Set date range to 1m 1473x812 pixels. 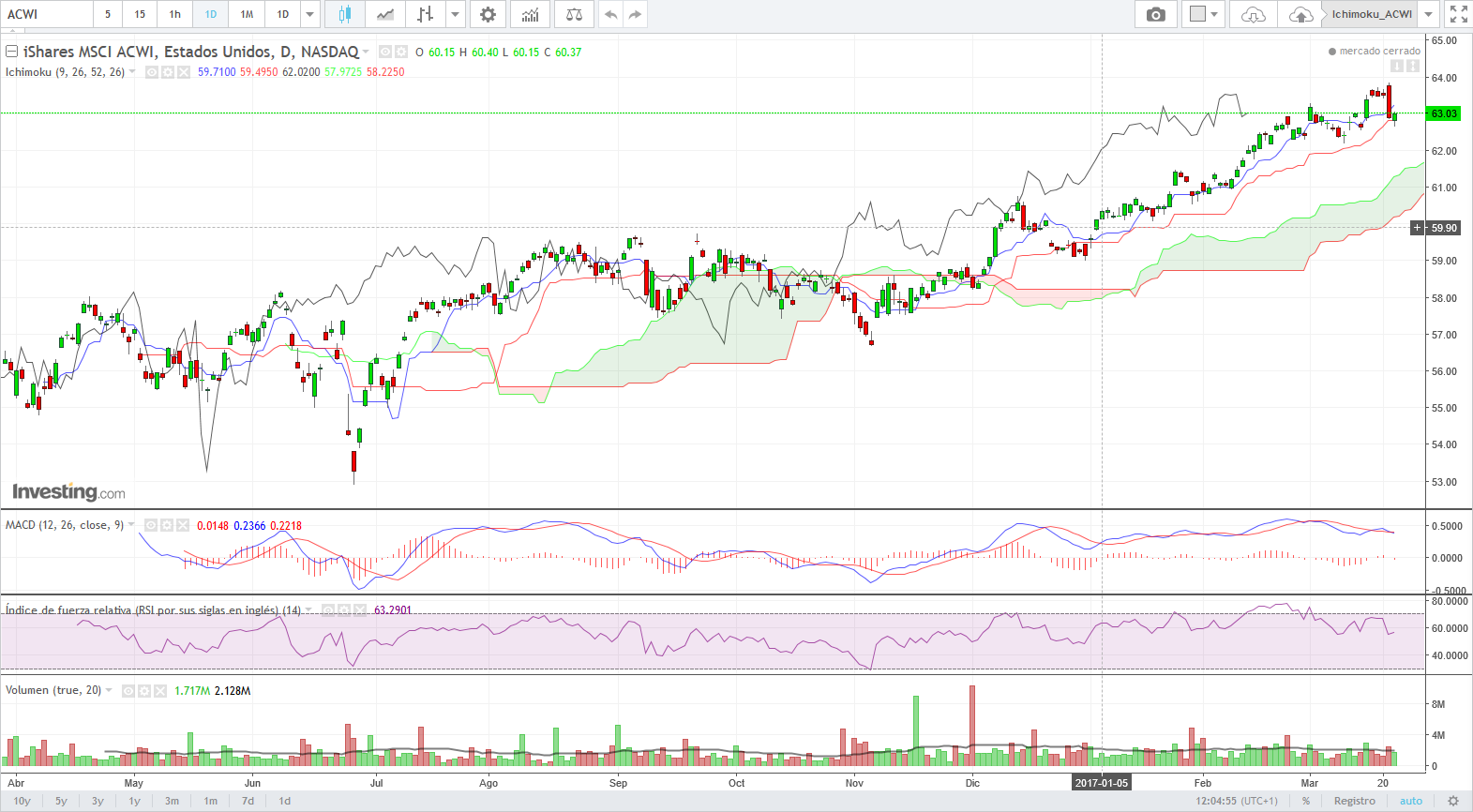point(210,801)
